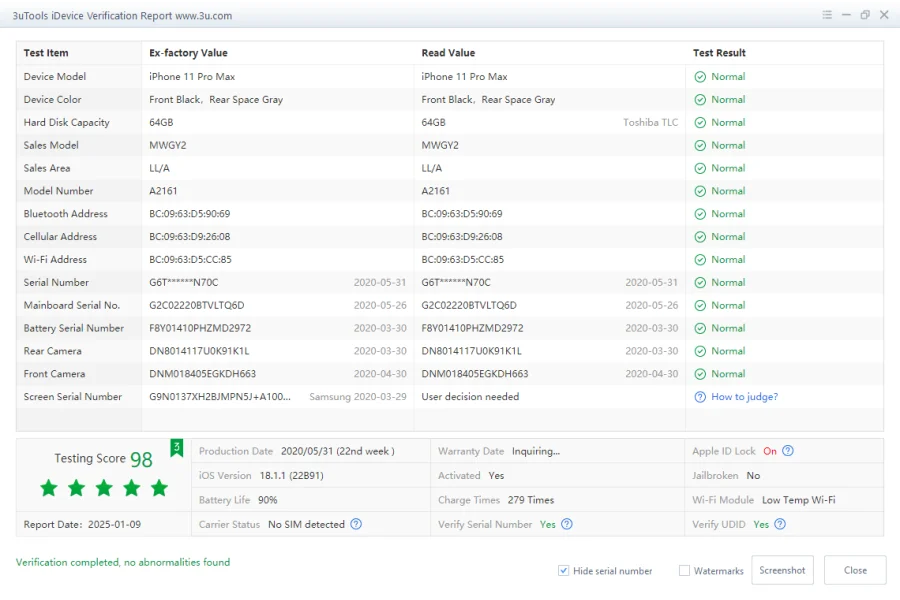Click the Activated value Yes

(x=496, y=475)
